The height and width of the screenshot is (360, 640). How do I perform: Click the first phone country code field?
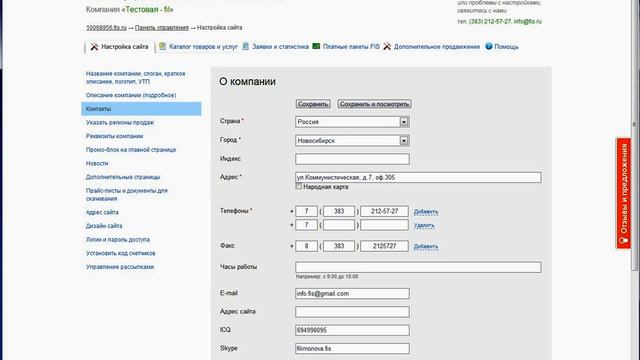point(306,211)
